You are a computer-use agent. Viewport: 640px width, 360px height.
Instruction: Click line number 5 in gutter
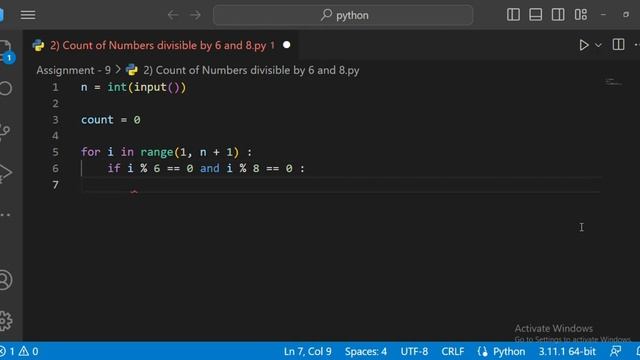click(56, 152)
